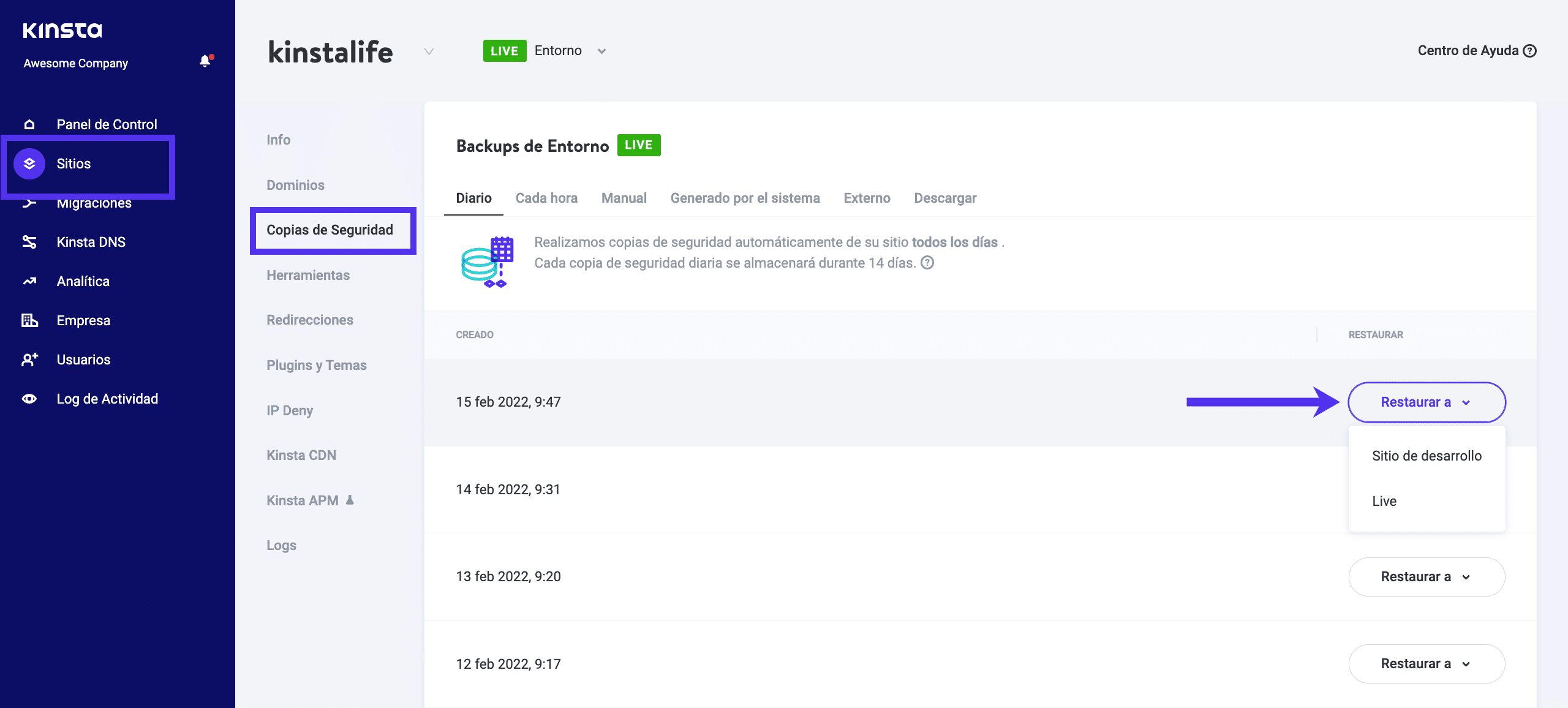
Task: Select Sitio de desarrollo restore option
Action: (x=1426, y=455)
